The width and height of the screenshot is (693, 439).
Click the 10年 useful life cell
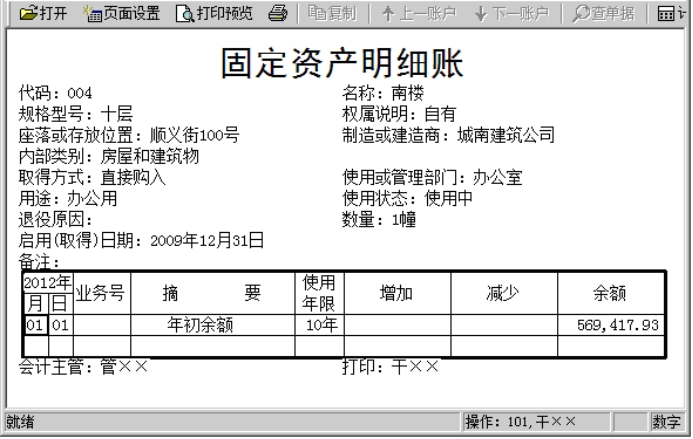click(x=320, y=326)
